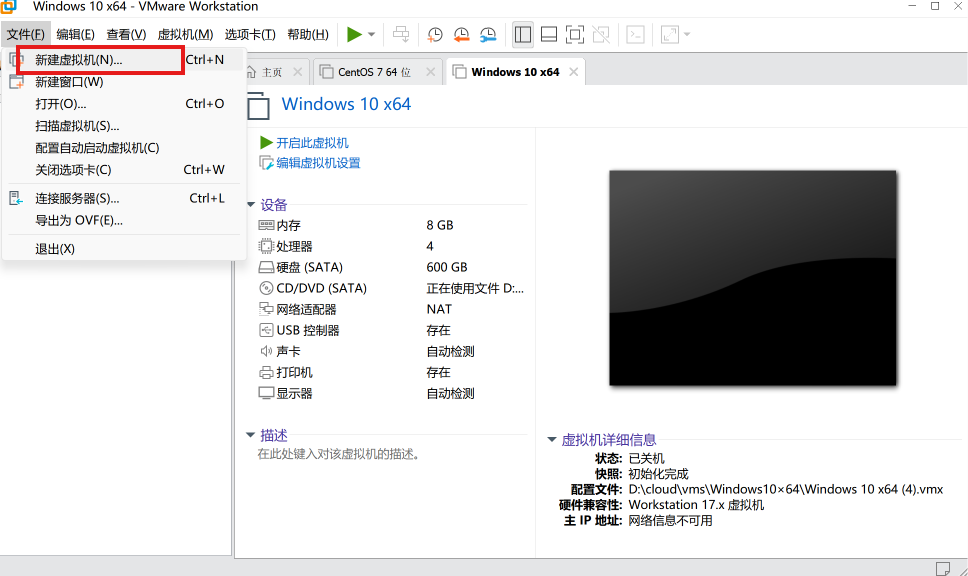The image size is (968, 576).
Task: Open the 帮助(H) menu
Action: click(308, 35)
